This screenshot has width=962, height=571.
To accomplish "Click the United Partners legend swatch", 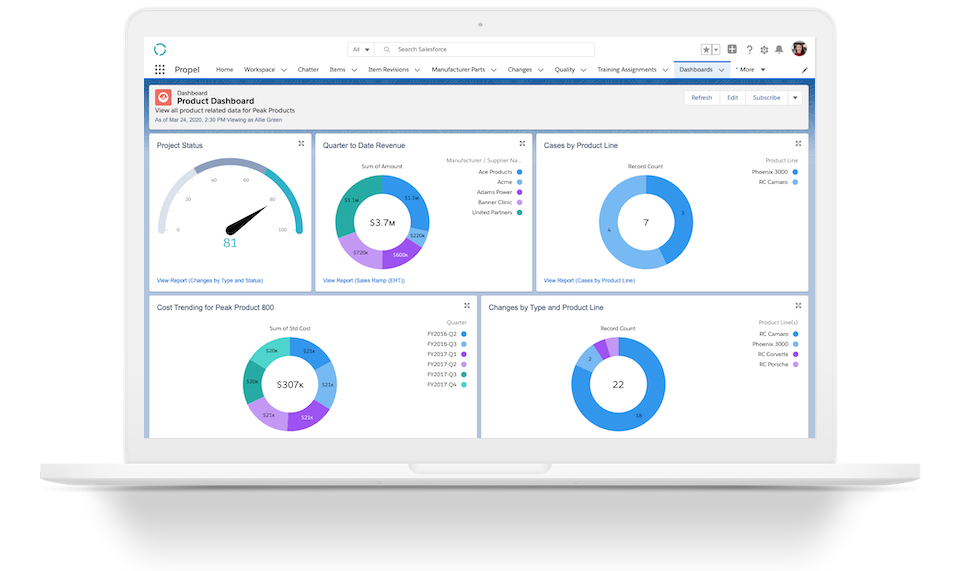I will pyautogui.click(x=520, y=213).
